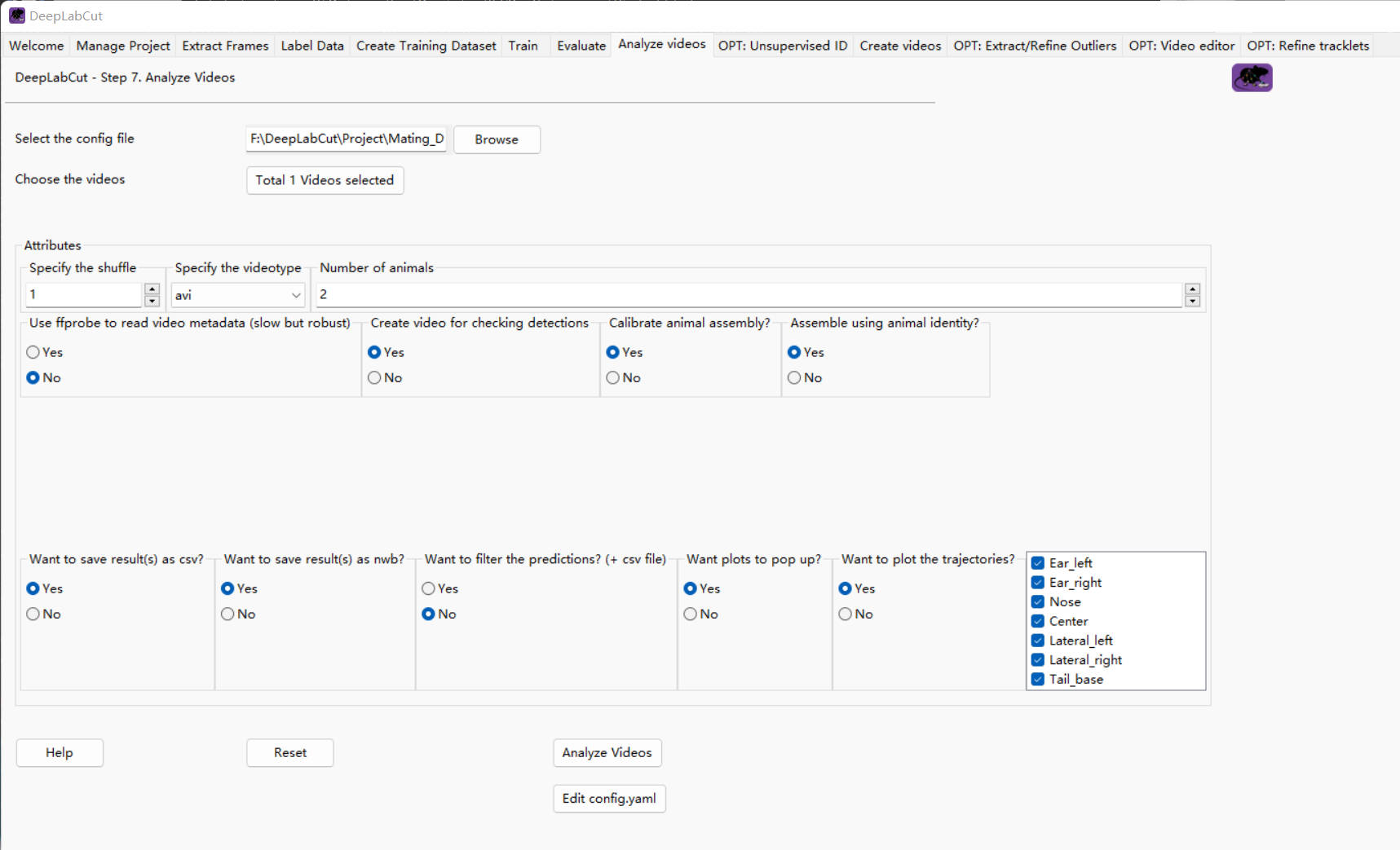Select No to save results as csv
Viewport: 1400px width, 850px height.
[x=33, y=614]
